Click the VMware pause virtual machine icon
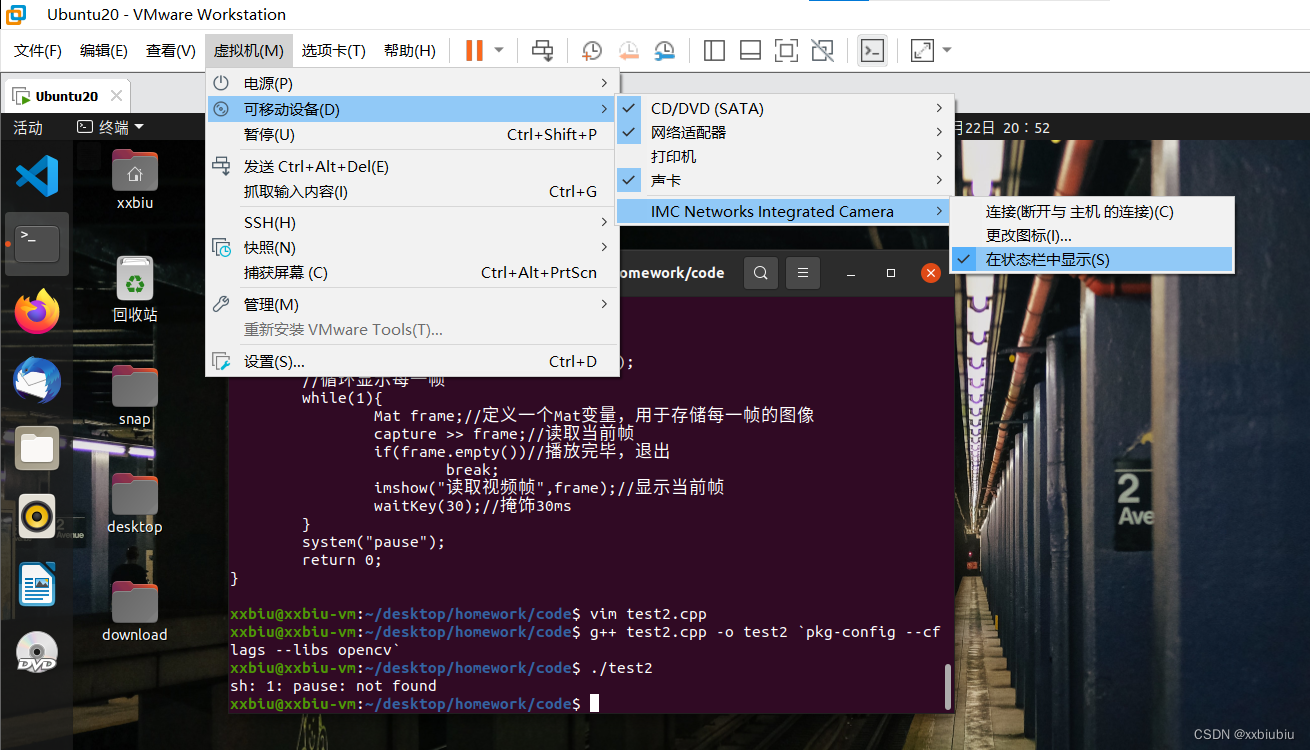 (x=474, y=50)
